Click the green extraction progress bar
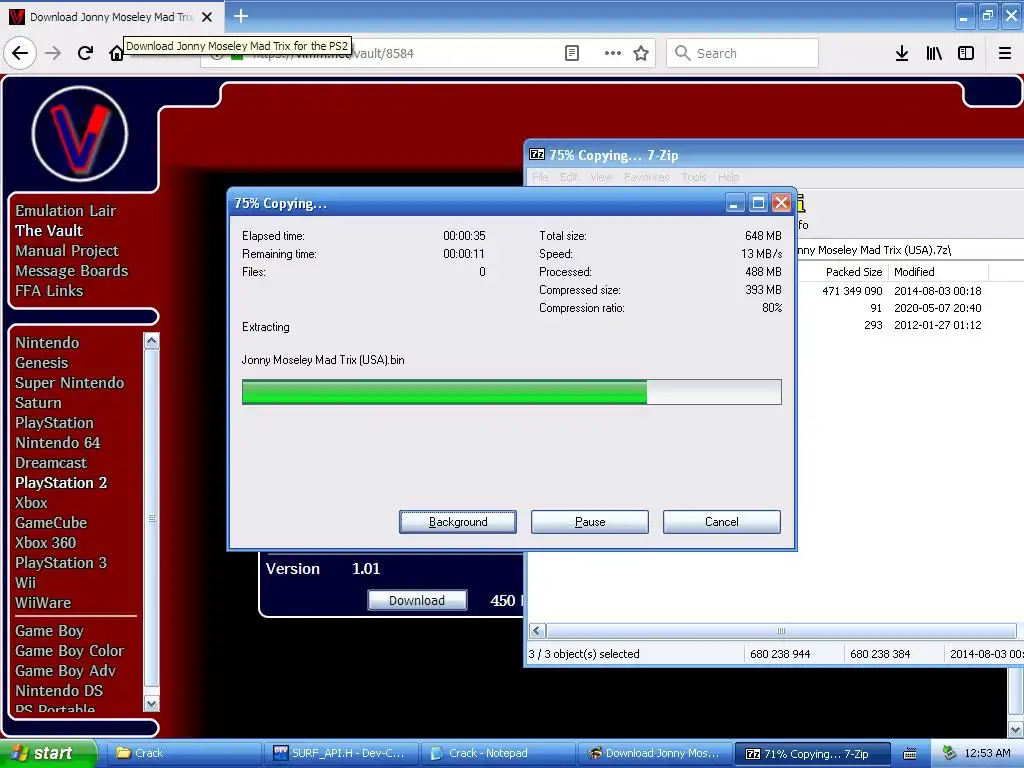1024x768 pixels. pos(511,392)
